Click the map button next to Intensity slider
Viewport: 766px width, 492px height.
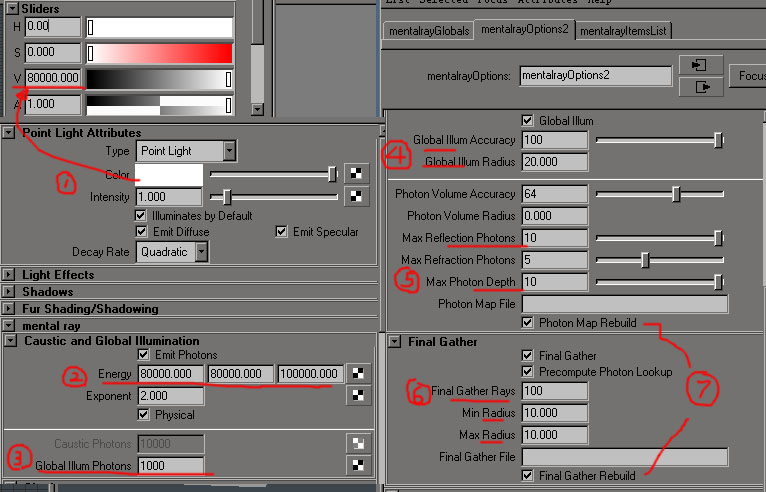(356, 196)
